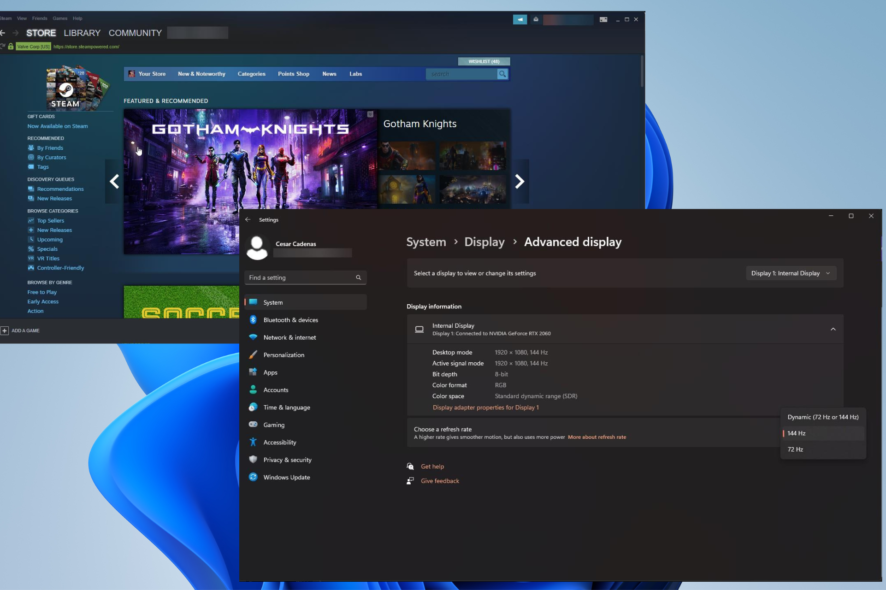Screen dimensions: 886x590
Task: Browse the Early Access genre
Action: click(43, 302)
